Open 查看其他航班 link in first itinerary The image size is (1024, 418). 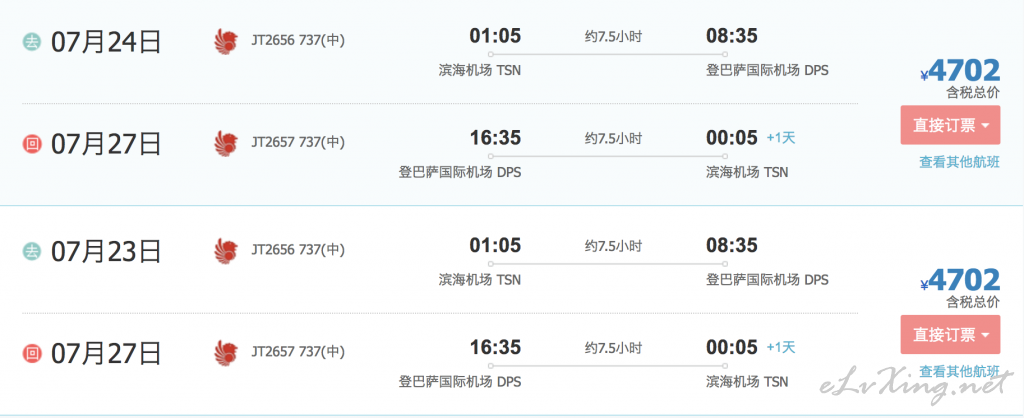point(959,163)
